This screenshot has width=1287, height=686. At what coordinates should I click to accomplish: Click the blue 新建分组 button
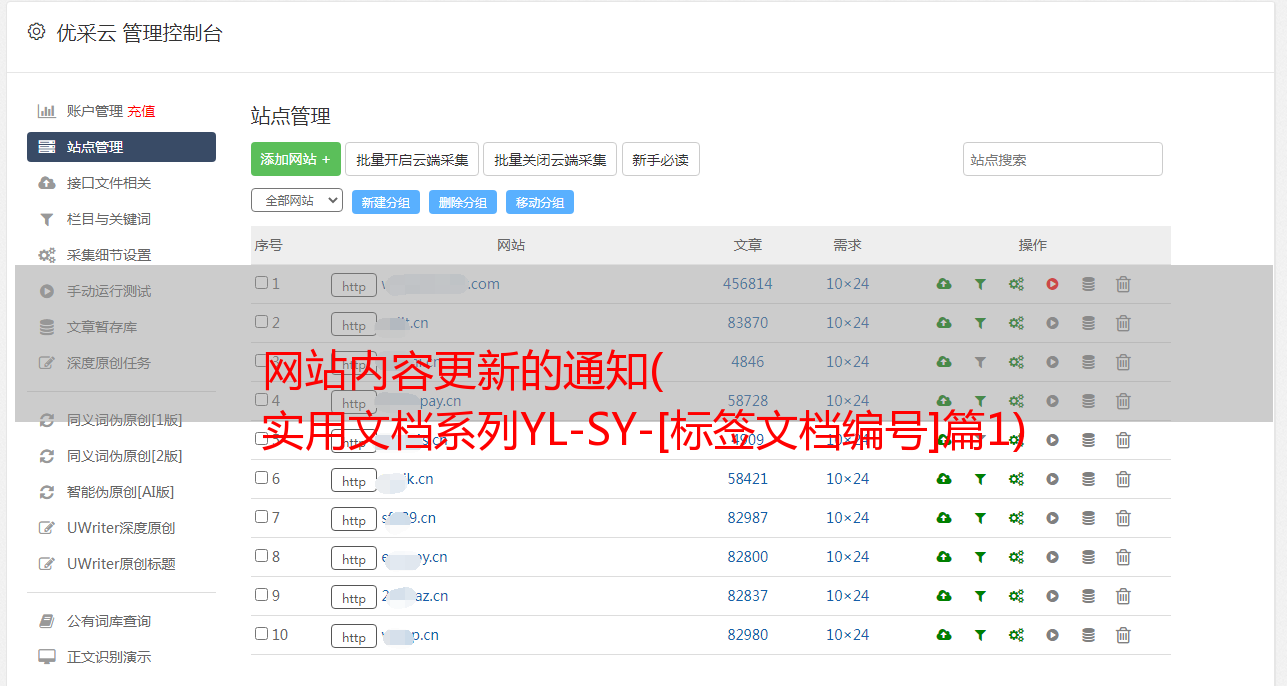pos(386,202)
